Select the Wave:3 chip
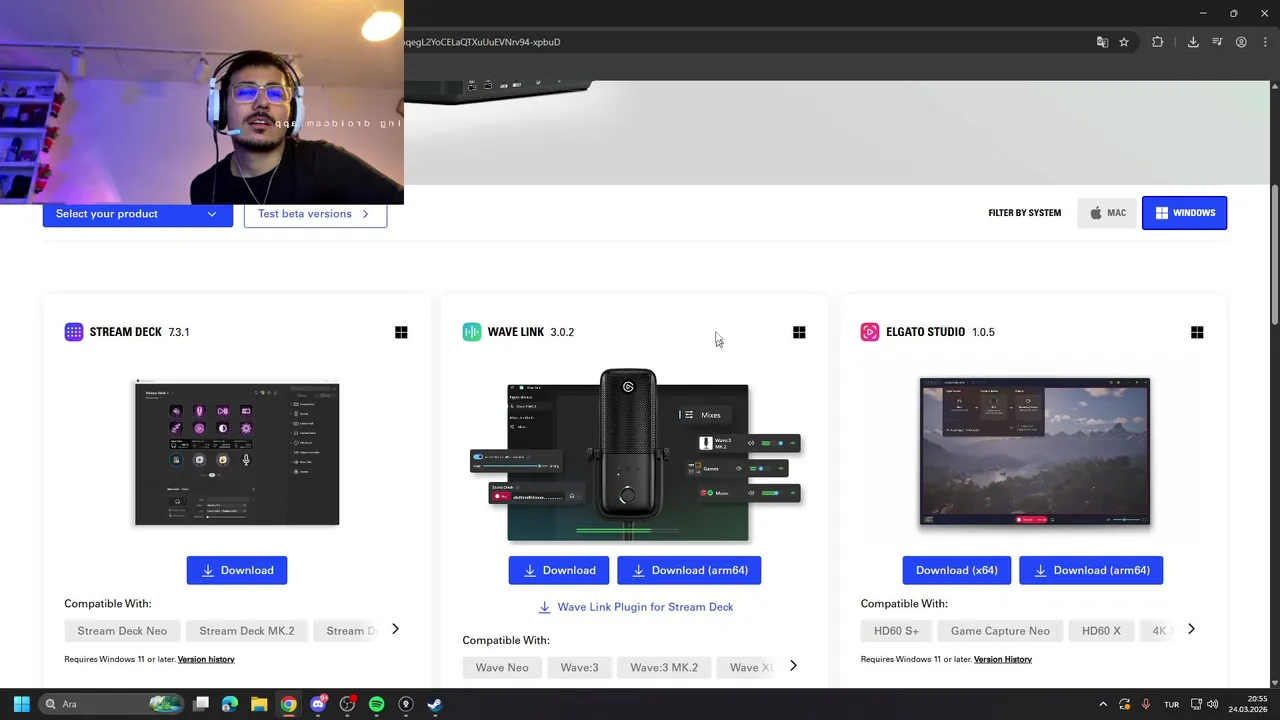Screen dimensions: 1280x720 coord(579,667)
